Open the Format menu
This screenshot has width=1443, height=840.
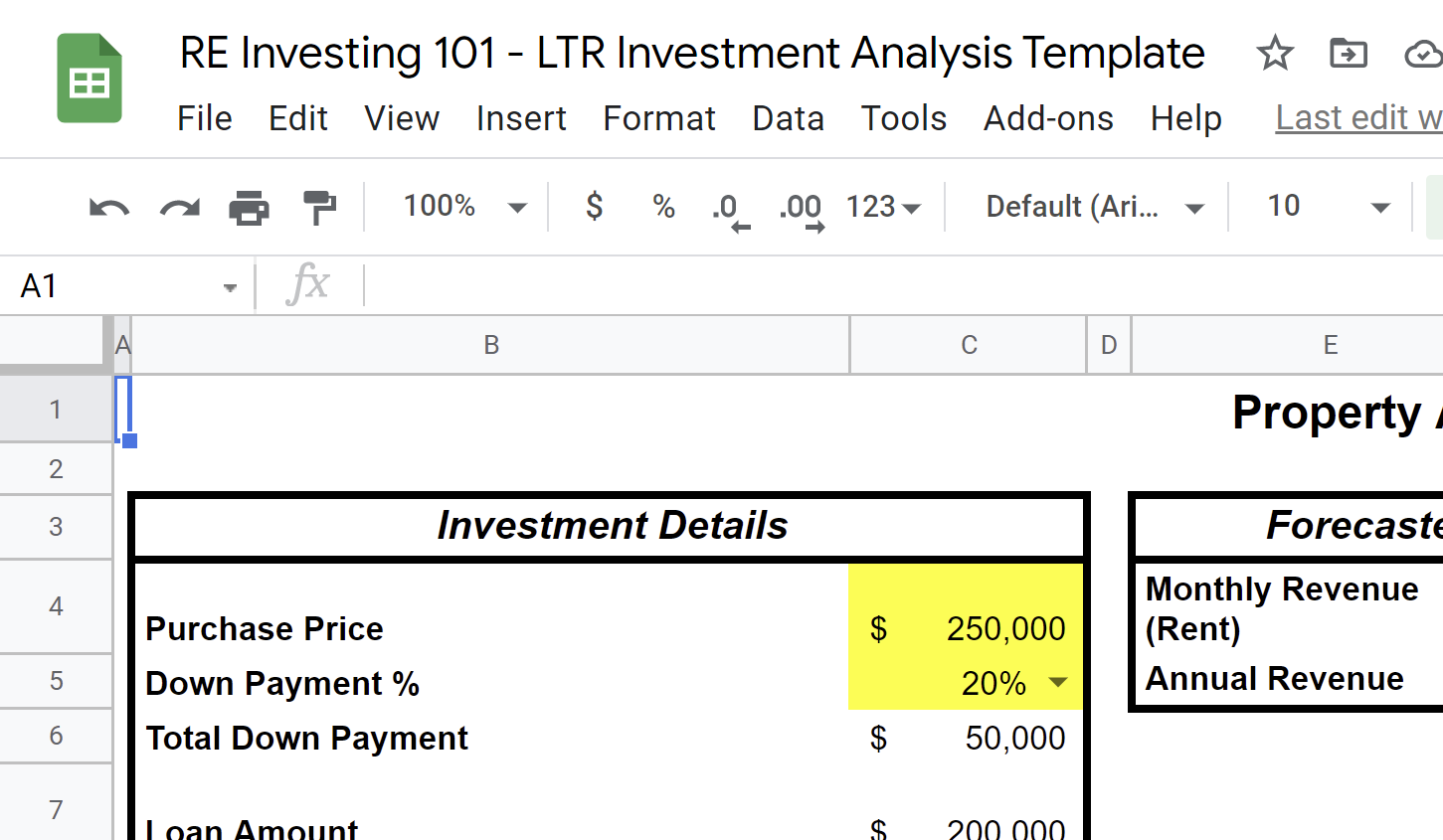point(658,118)
